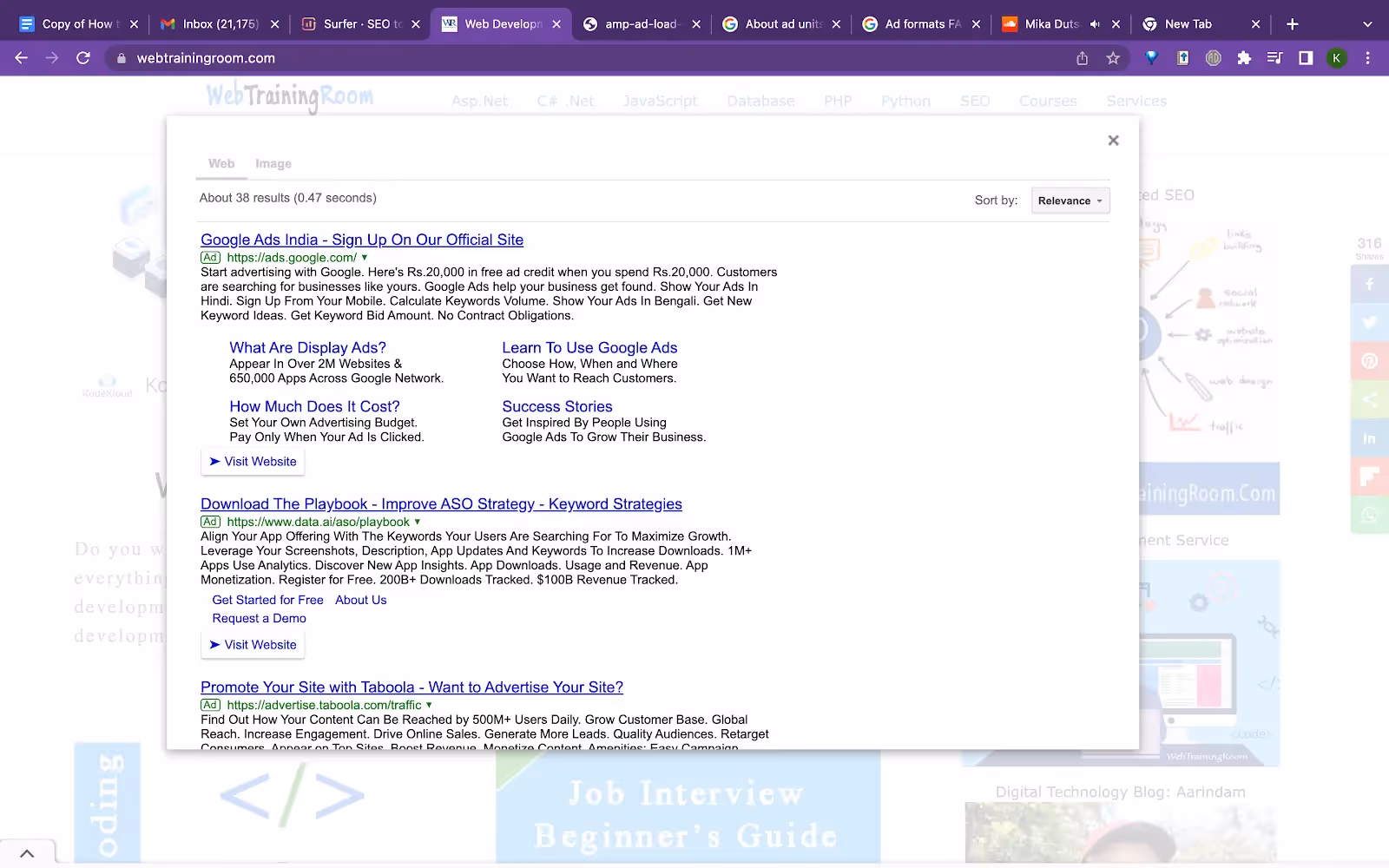
Task: Open Promote Your Site with Taboola link
Action: point(411,687)
